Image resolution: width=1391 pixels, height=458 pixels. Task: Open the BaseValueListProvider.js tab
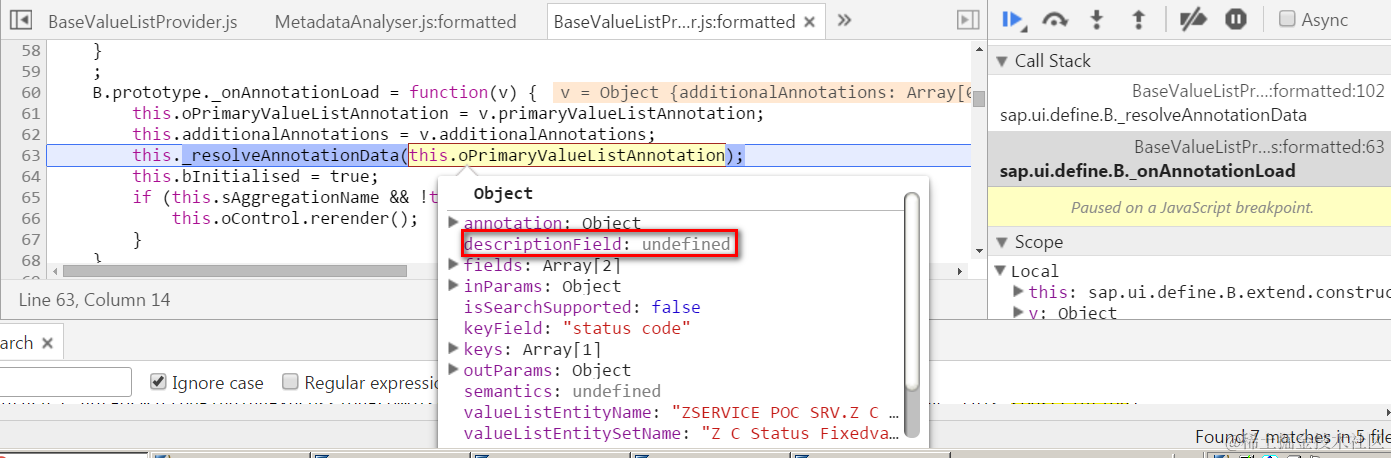[143, 21]
